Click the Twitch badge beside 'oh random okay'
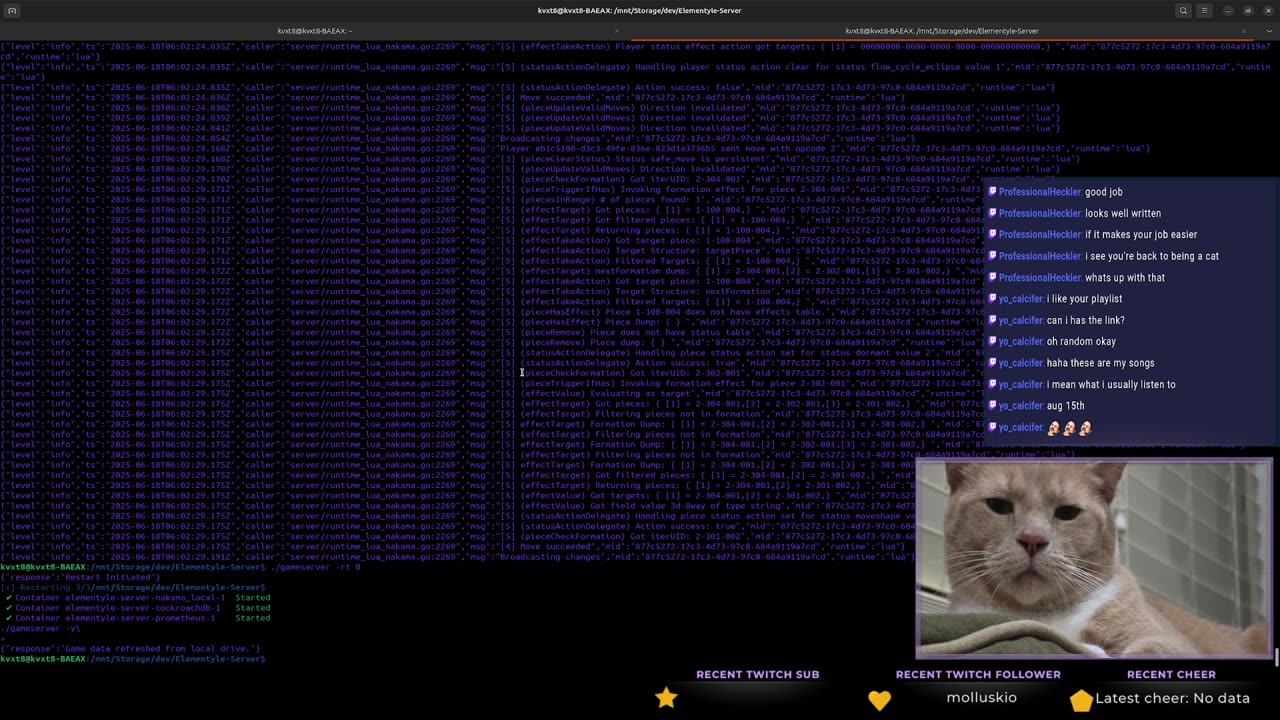The height and width of the screenshot is (720, 1280). pos(992,342)
